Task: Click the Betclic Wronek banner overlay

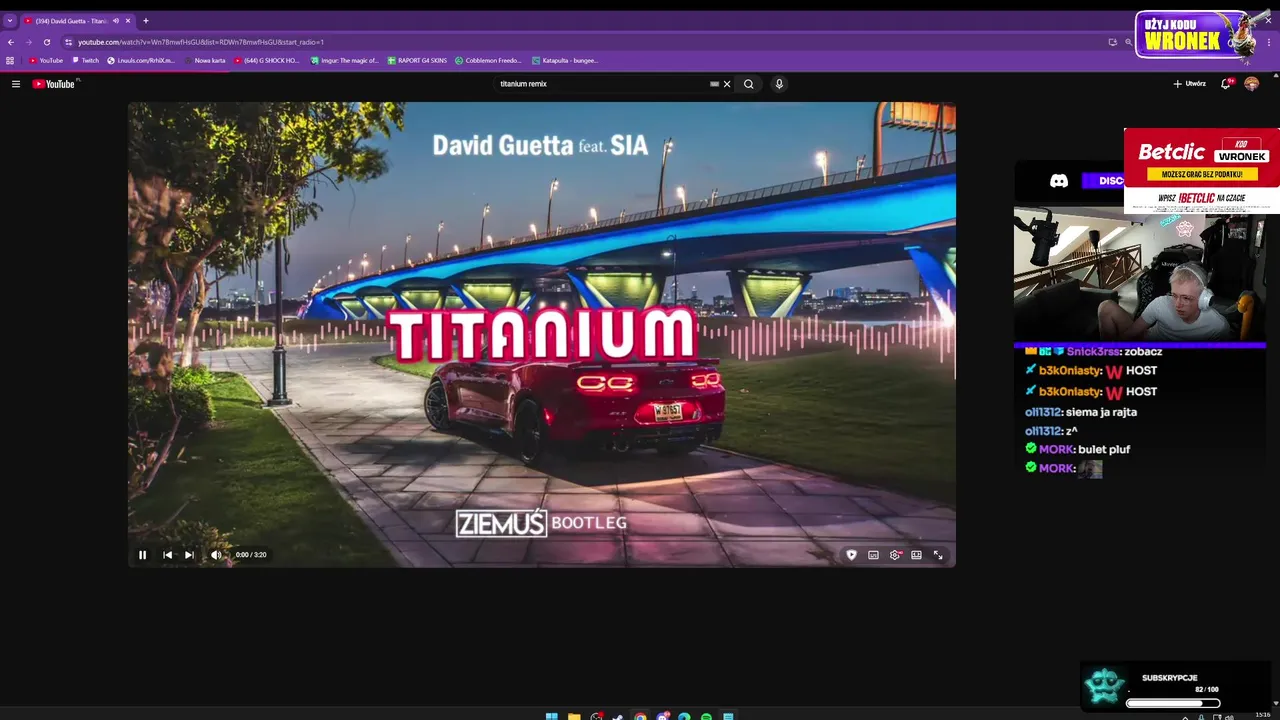Action: click(x=1202, y=171)
